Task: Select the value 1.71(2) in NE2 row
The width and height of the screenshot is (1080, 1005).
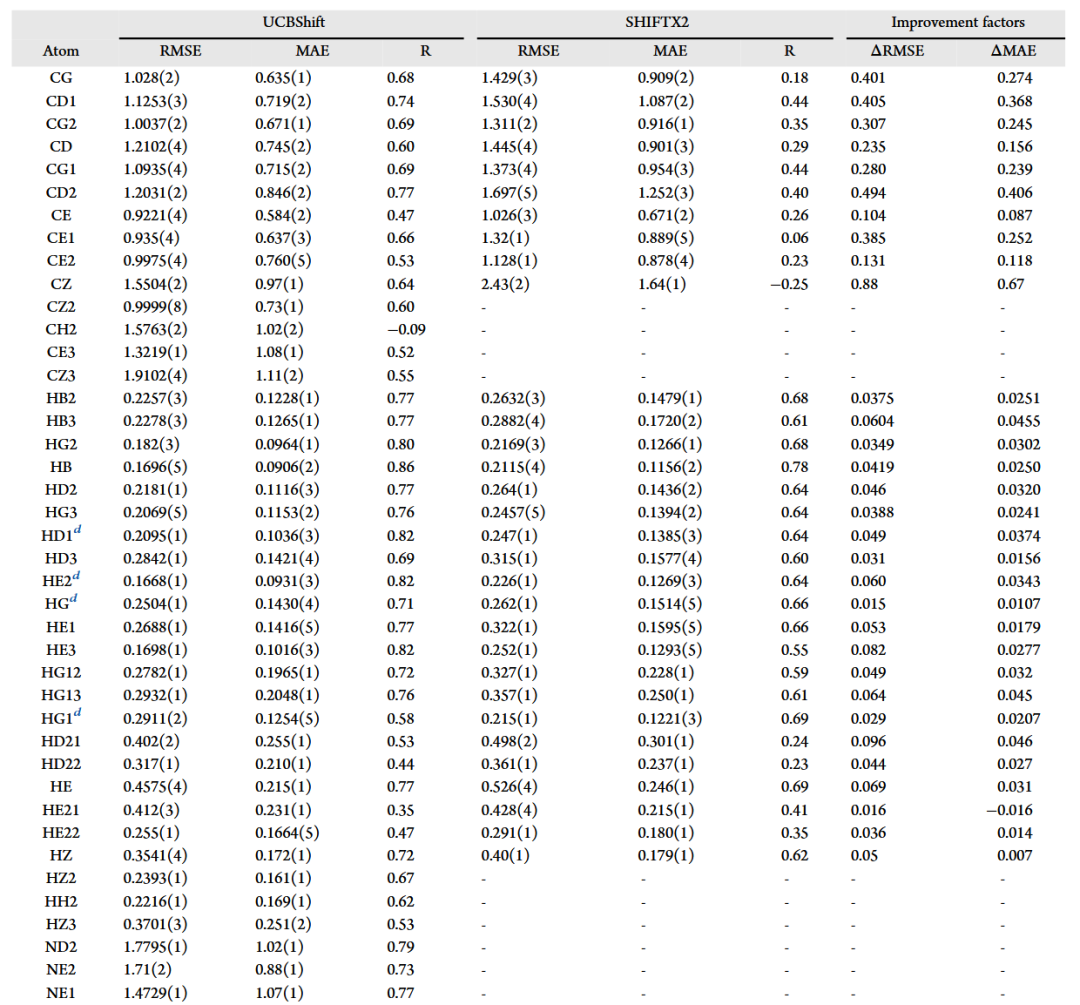Action: pyautogui.click(x=147, y=970)
